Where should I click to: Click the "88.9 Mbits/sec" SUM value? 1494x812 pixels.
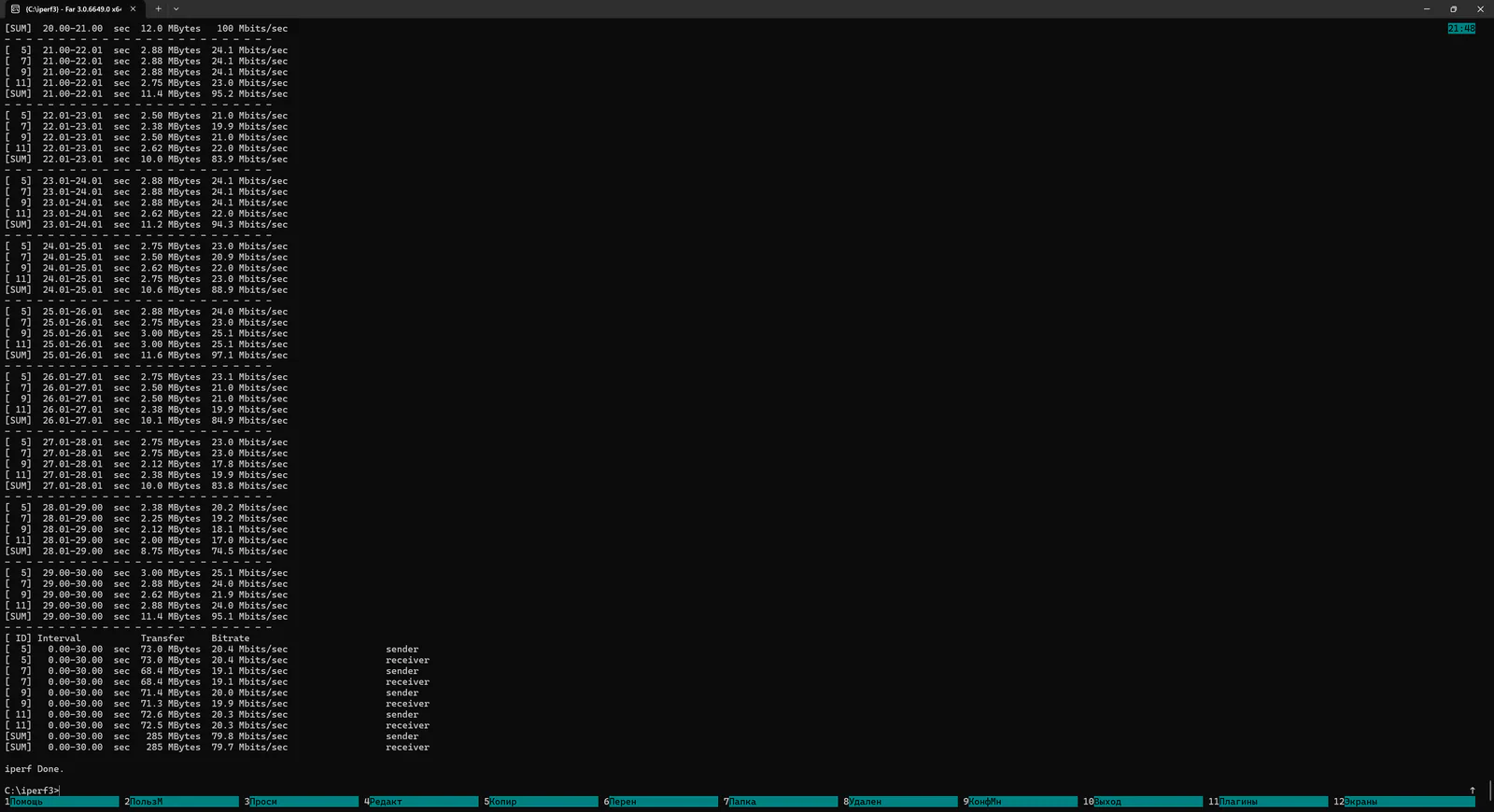tap(249, 290)
